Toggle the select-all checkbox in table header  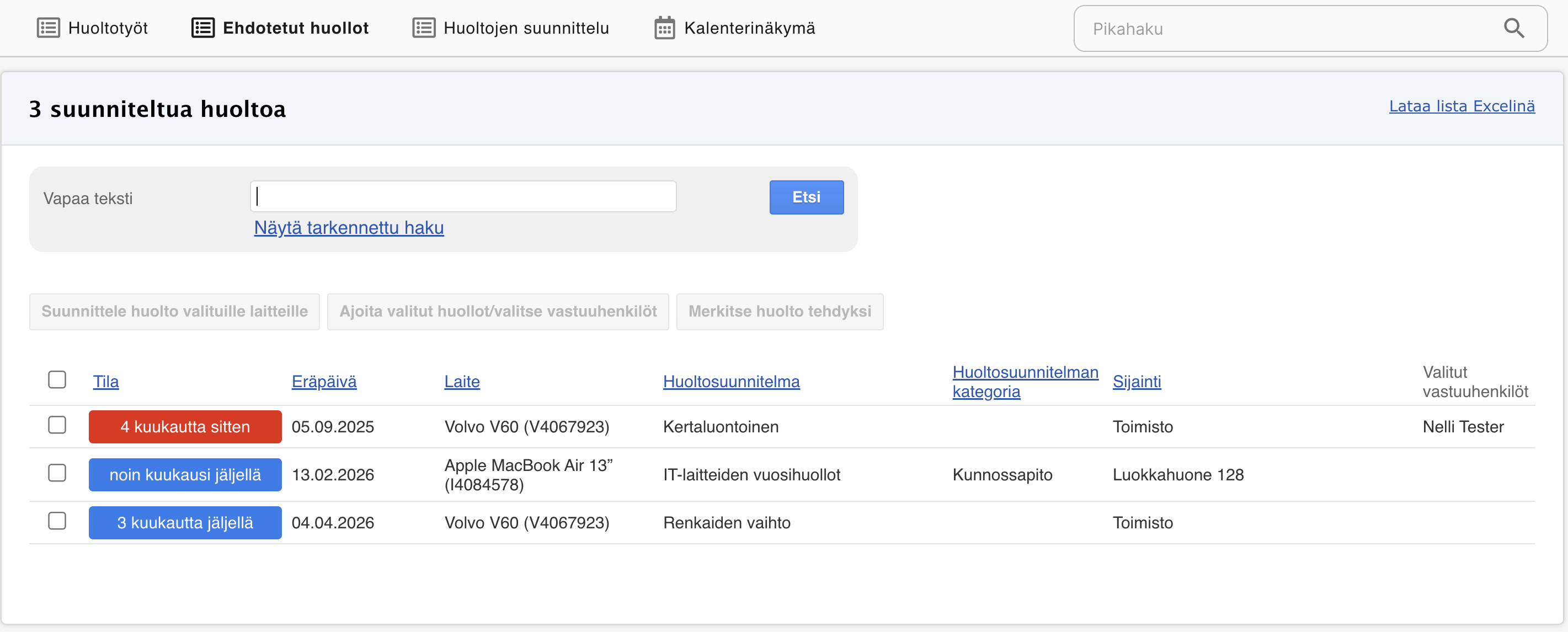[x=57, y=379]
